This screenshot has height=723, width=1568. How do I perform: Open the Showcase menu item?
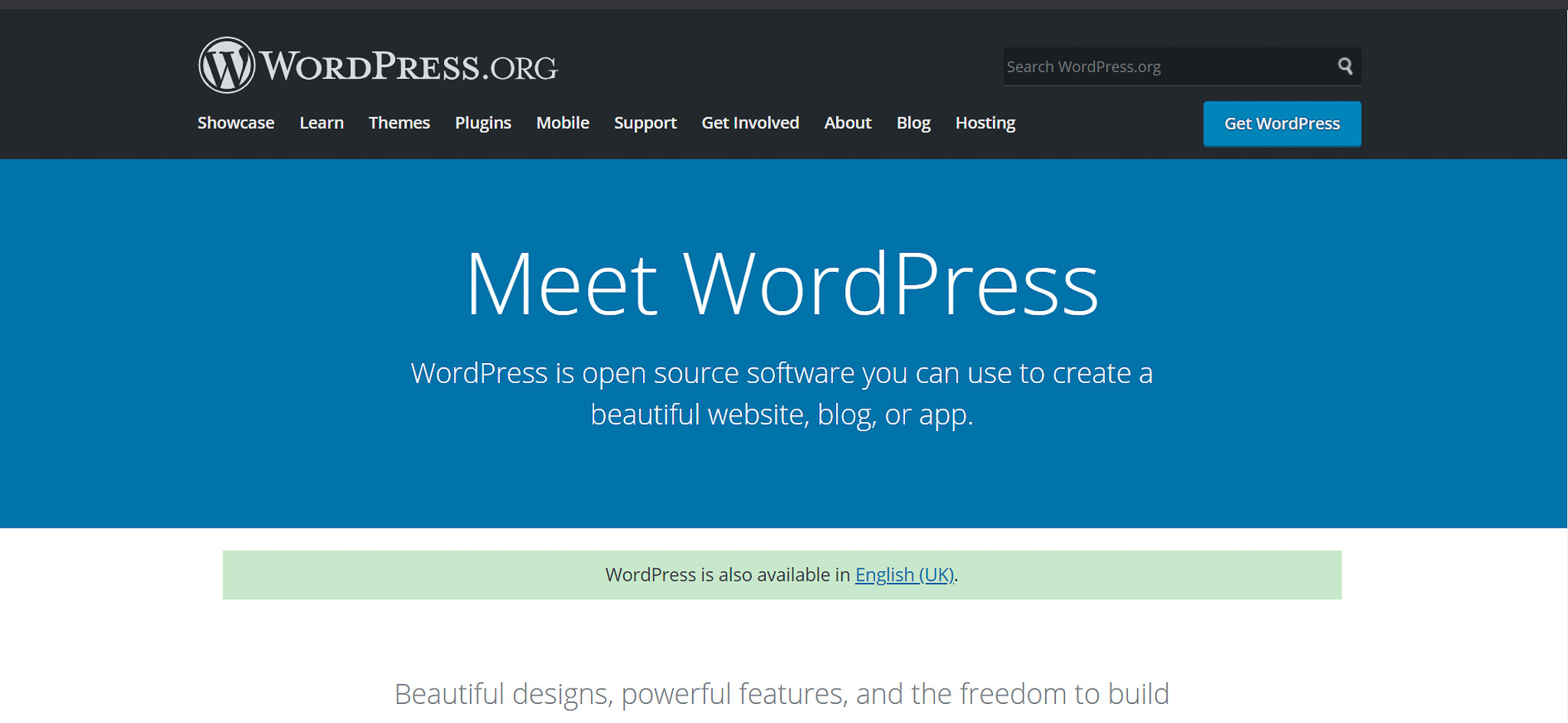point(235,123)
